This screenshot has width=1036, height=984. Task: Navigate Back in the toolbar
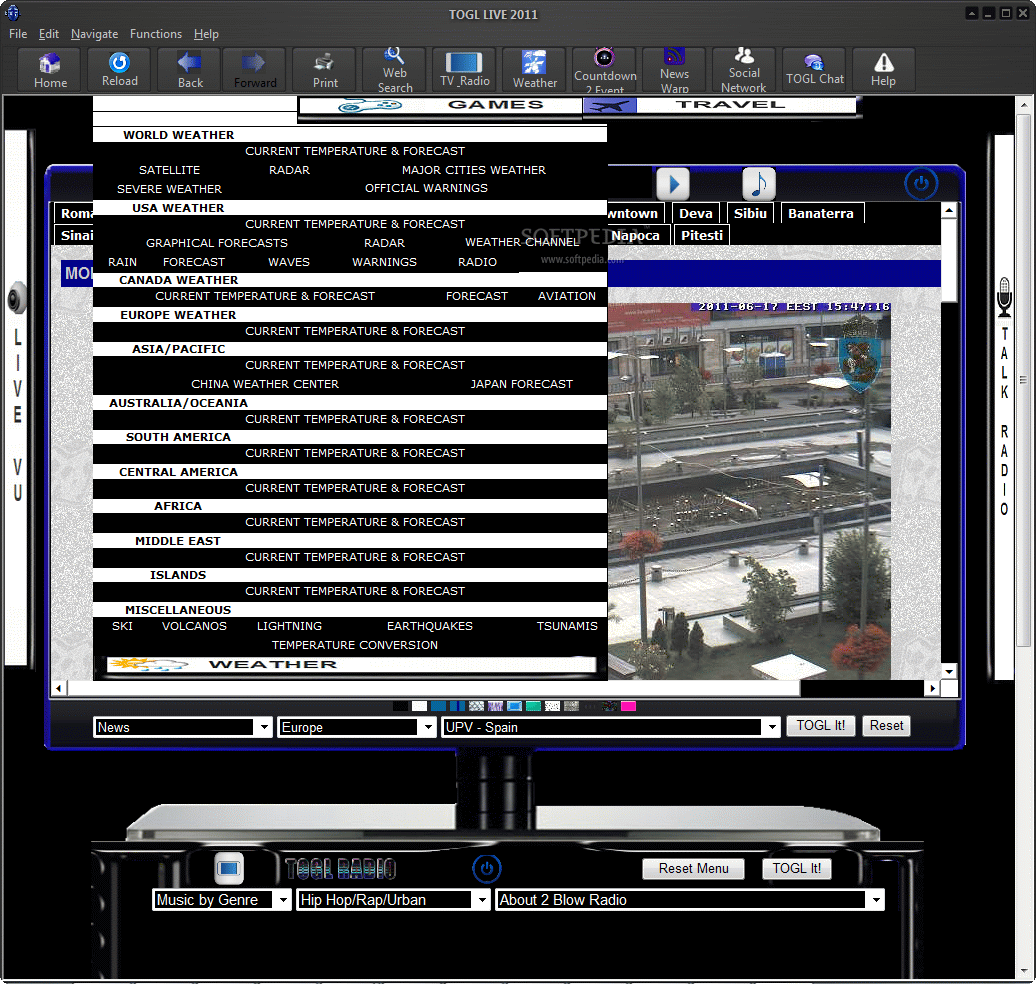click(190, 70)
